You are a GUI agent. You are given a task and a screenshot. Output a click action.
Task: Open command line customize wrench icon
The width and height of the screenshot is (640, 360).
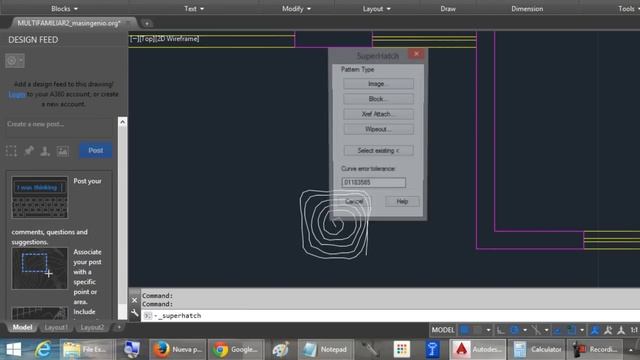[135, 313]
